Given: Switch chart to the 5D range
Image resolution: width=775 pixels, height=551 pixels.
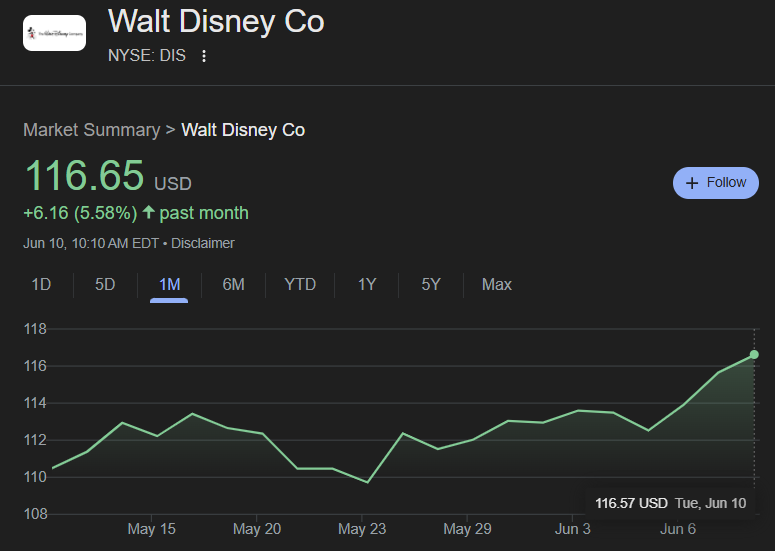Looking at the screenshot, I should [105, 285].
